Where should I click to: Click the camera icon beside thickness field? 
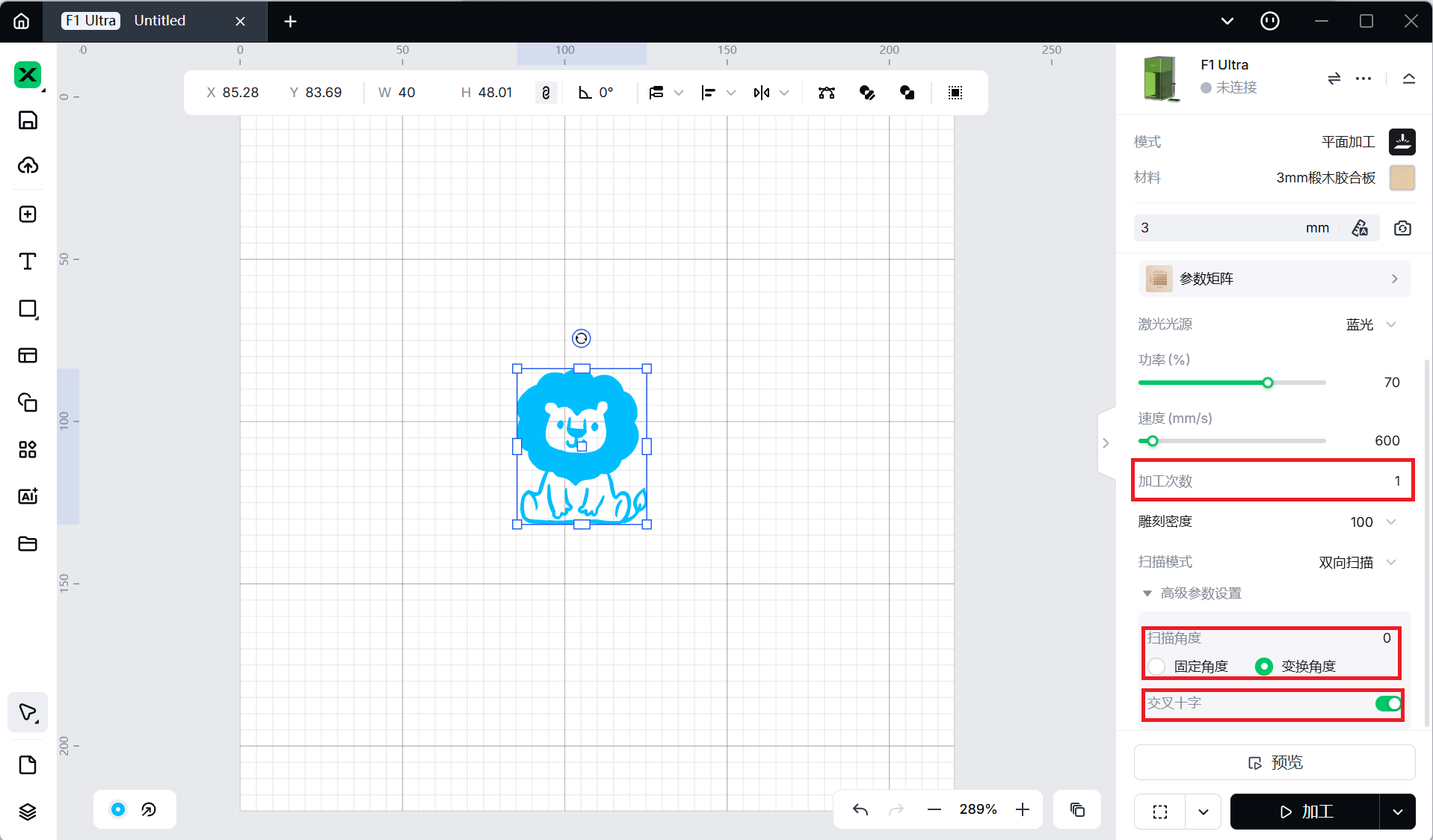coord(1402,228)
